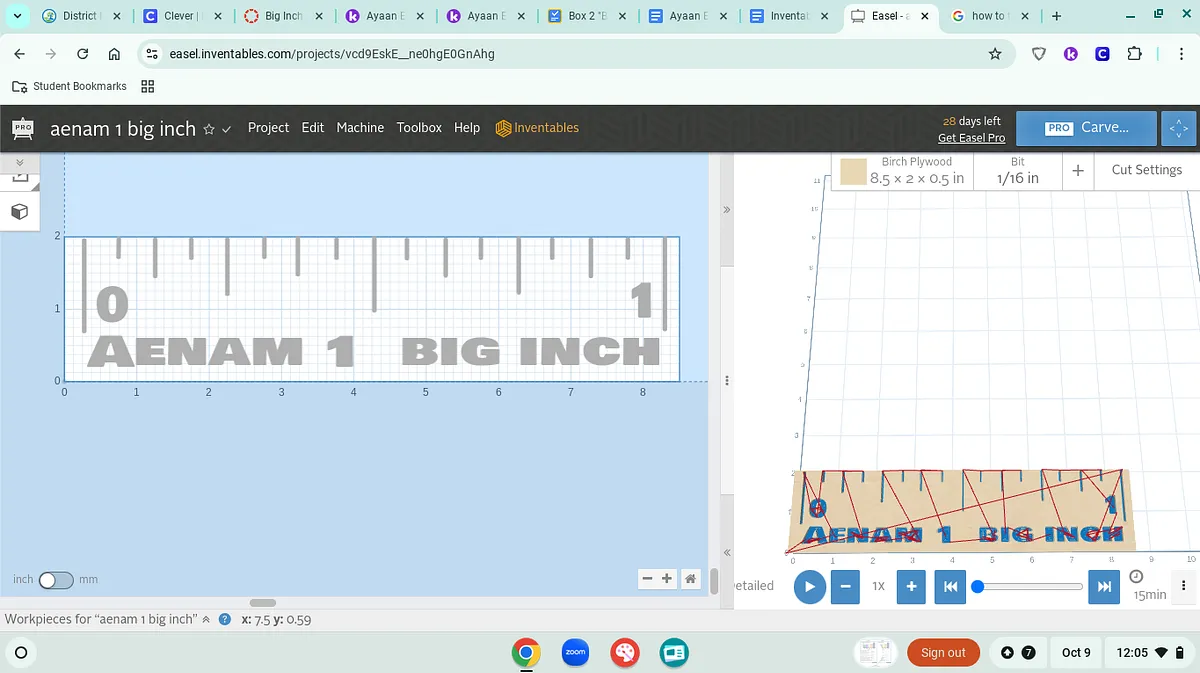Select the 3D cube shape tool
This screenshot has width=1200, height=673.
[x=19, y=212]
